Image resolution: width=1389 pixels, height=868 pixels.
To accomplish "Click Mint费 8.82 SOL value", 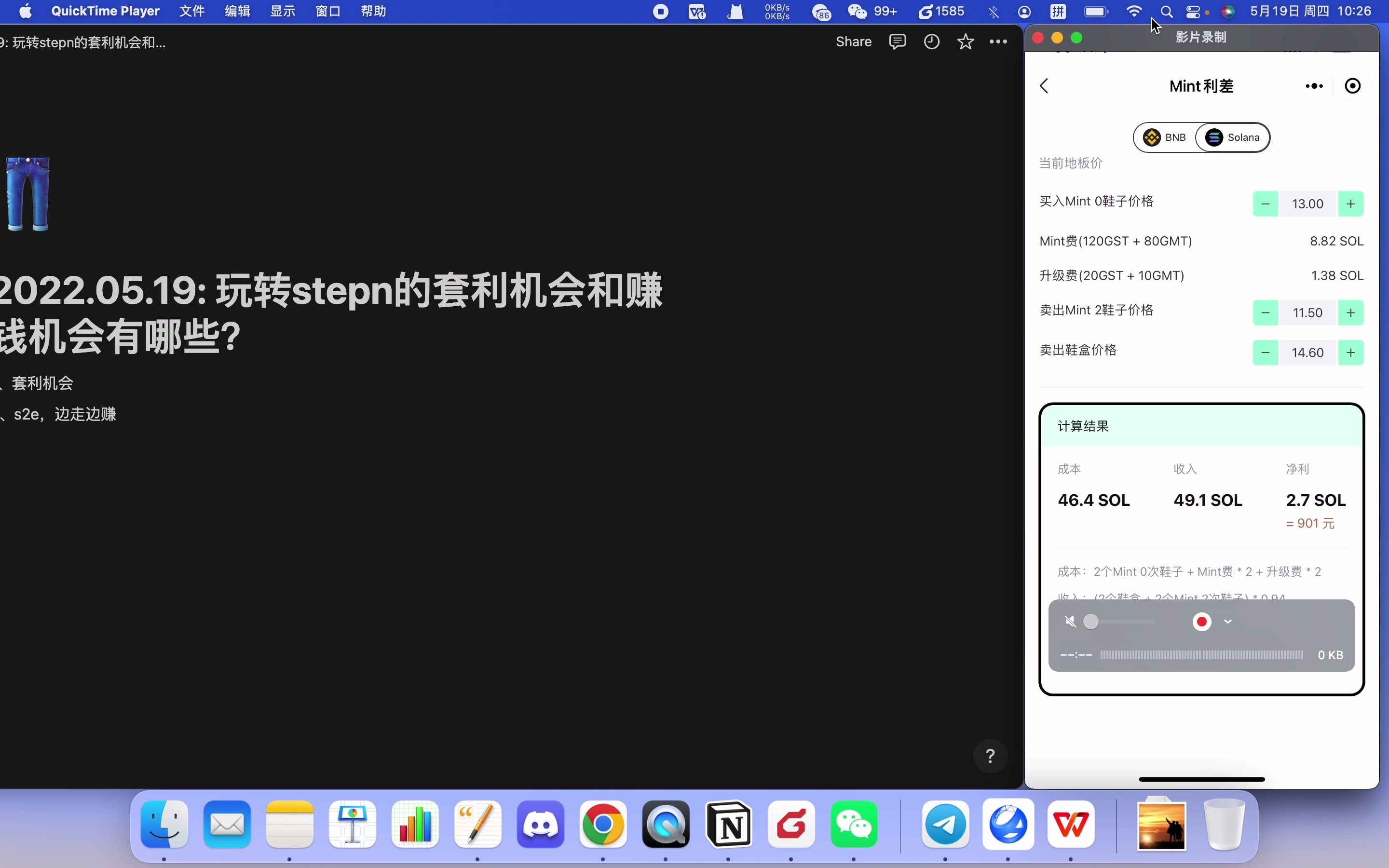I will point(1336,241).
